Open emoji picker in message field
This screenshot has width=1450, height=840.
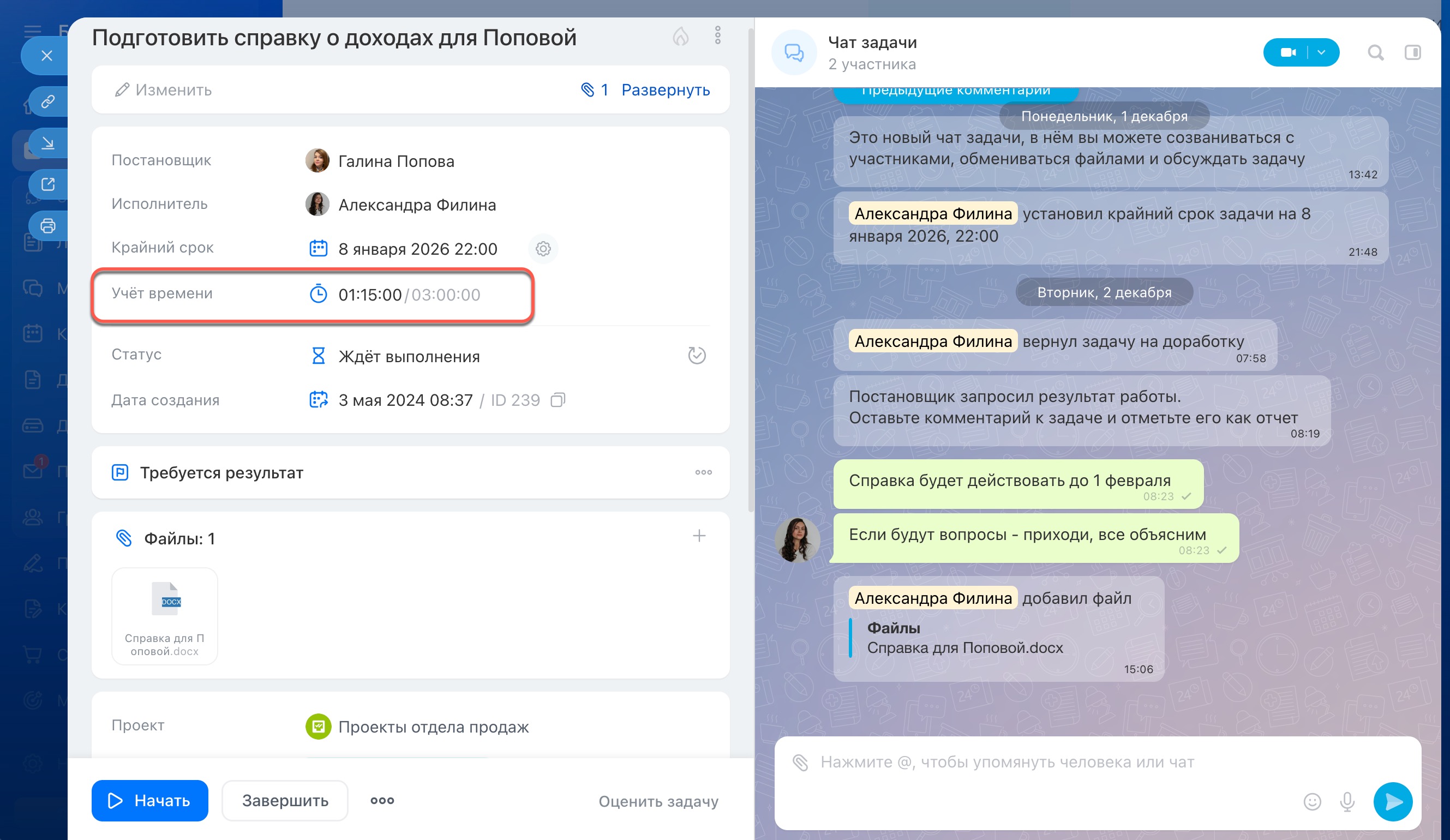tap(1312, 801)
